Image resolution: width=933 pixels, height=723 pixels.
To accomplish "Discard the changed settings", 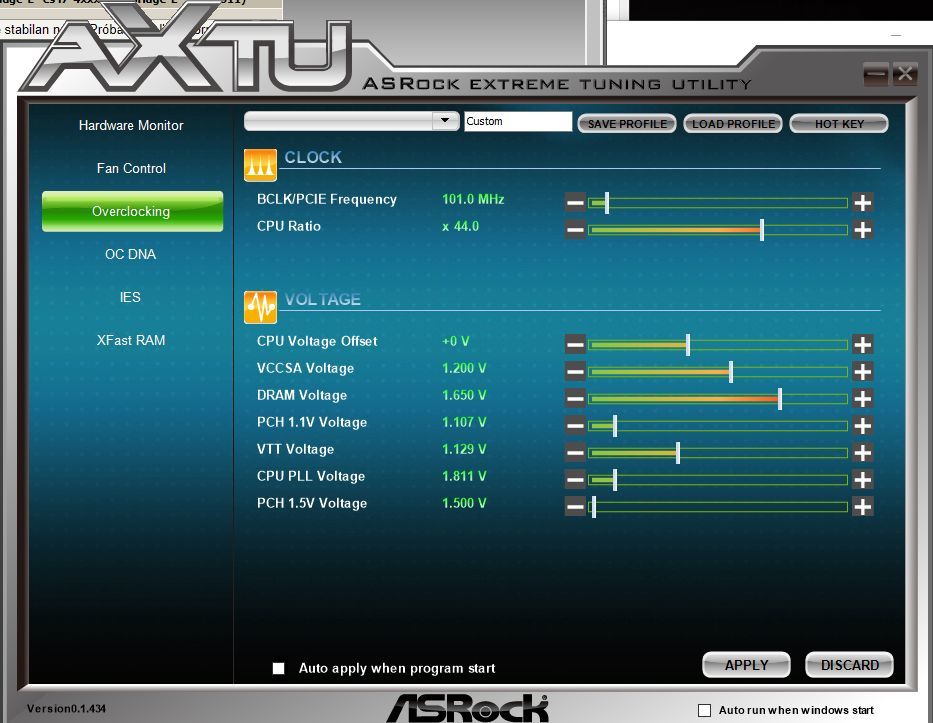I will (850, 665).
